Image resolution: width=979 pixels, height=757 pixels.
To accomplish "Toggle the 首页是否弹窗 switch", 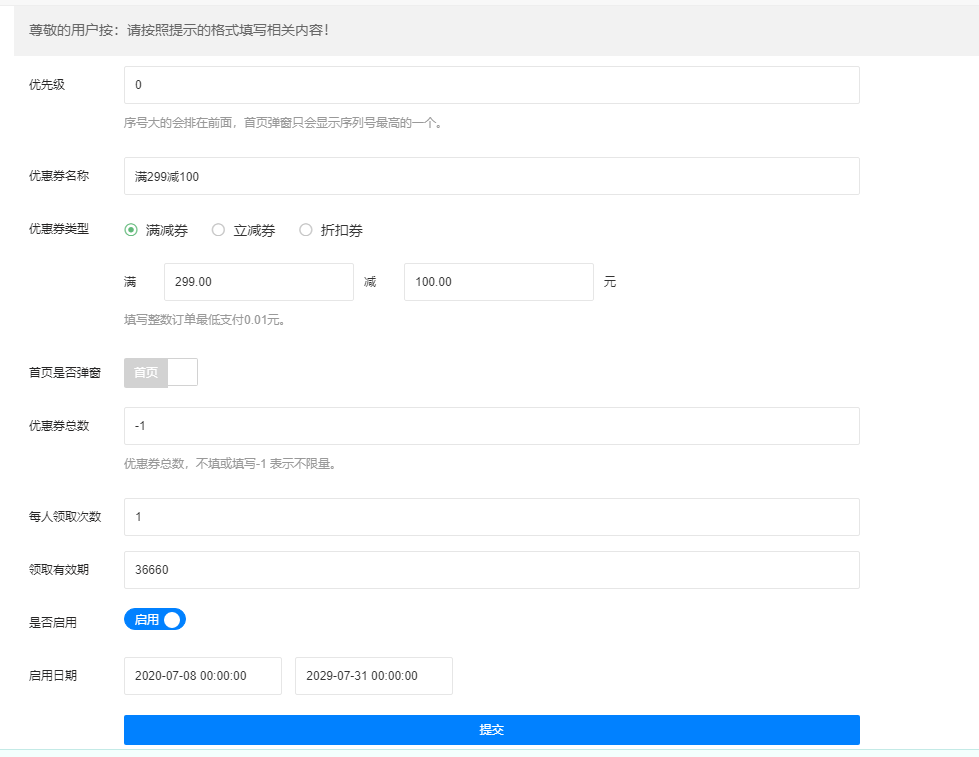I will (x=161, y=372).
